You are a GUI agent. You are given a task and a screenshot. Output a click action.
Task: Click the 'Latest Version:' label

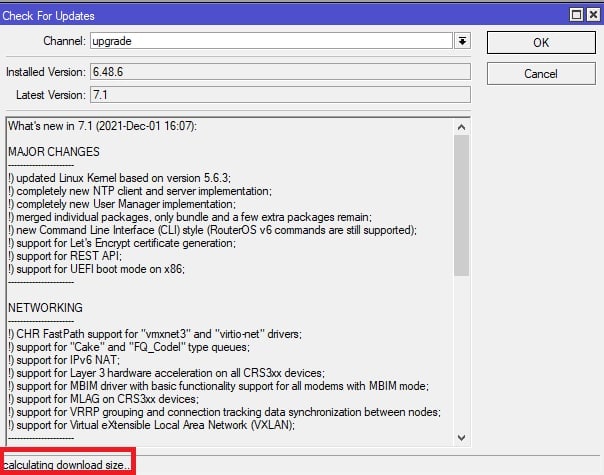51,95
